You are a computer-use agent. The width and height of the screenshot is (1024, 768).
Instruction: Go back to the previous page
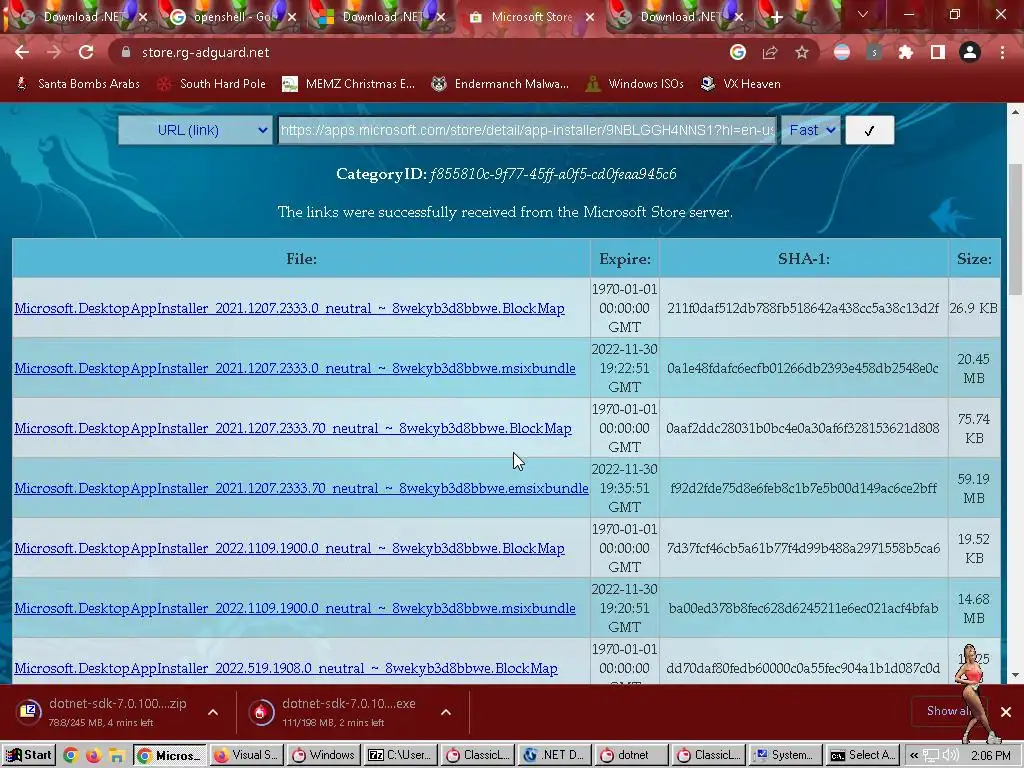22,52
